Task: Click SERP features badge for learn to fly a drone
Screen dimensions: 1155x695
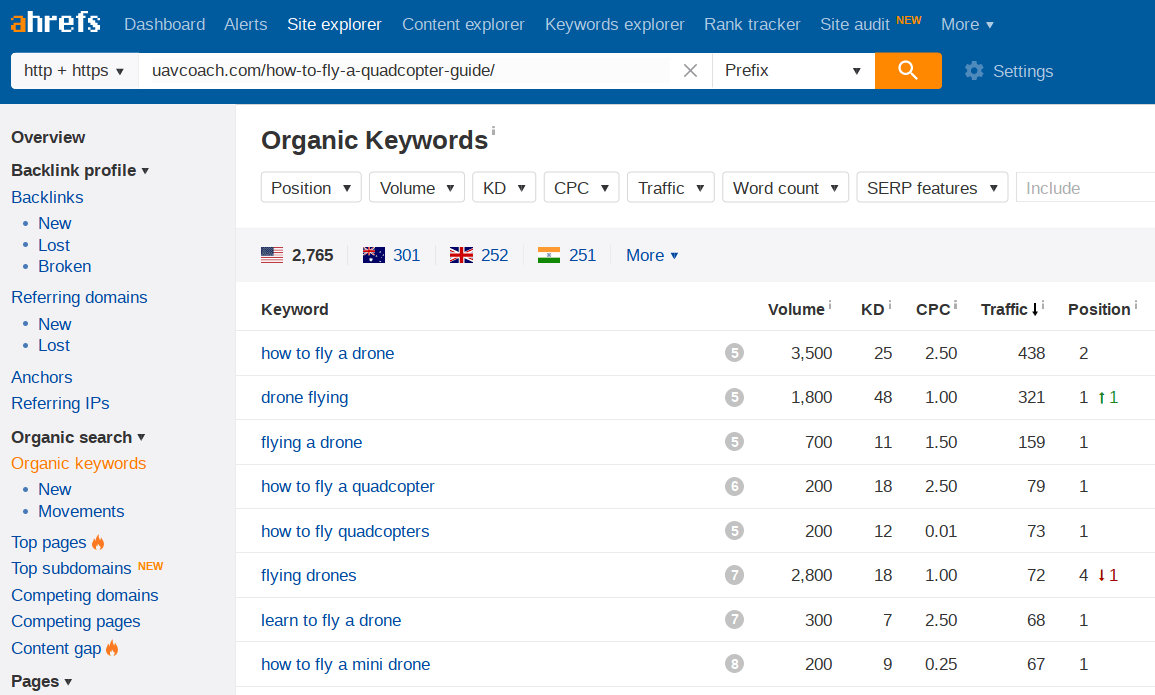Action: (x=734, y=620)
